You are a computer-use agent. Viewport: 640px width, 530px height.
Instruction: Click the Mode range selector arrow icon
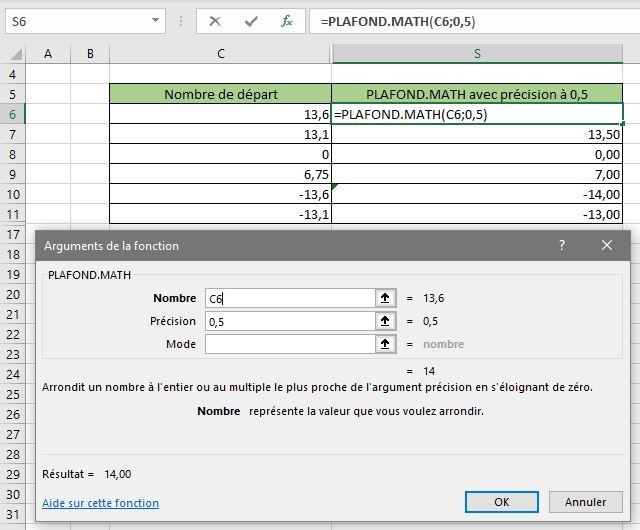pyautogui.click(x=383, y=344)
